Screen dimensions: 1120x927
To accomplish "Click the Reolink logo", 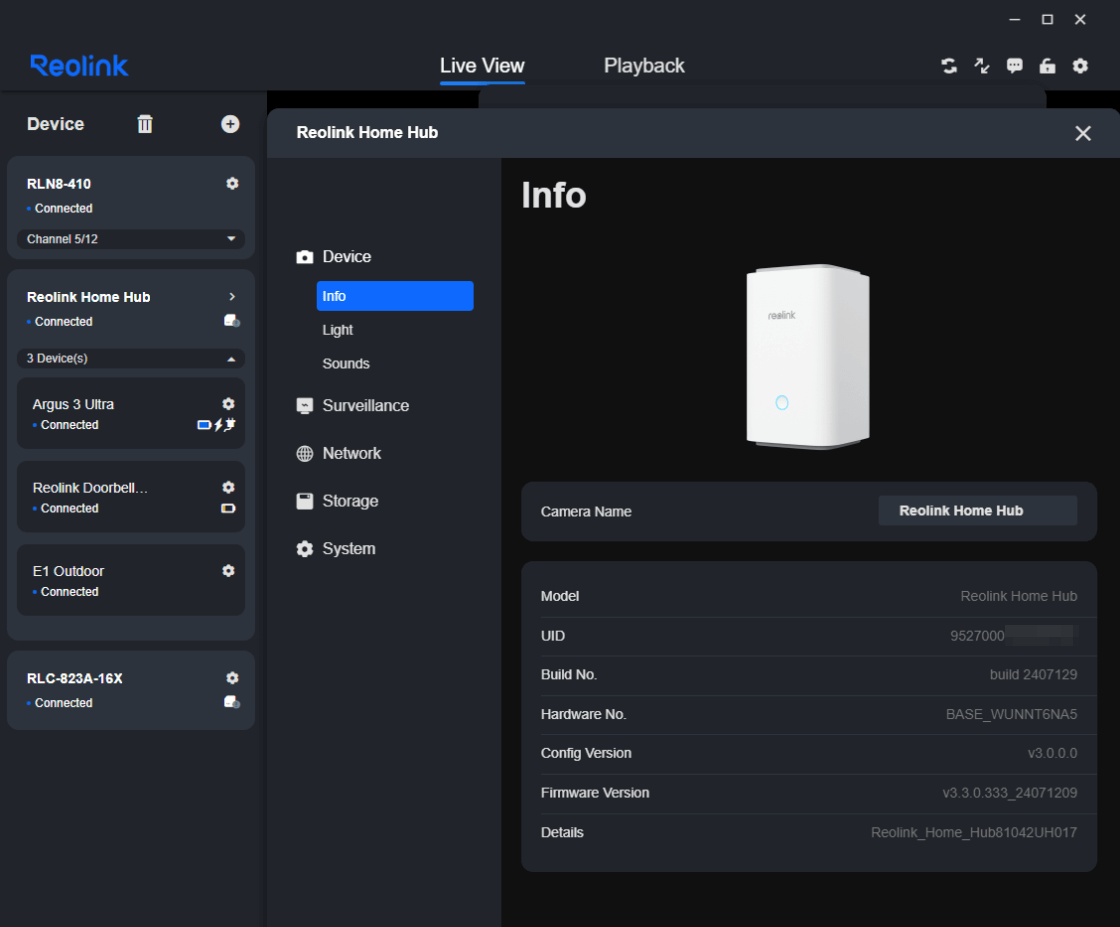I will [79, 66].
